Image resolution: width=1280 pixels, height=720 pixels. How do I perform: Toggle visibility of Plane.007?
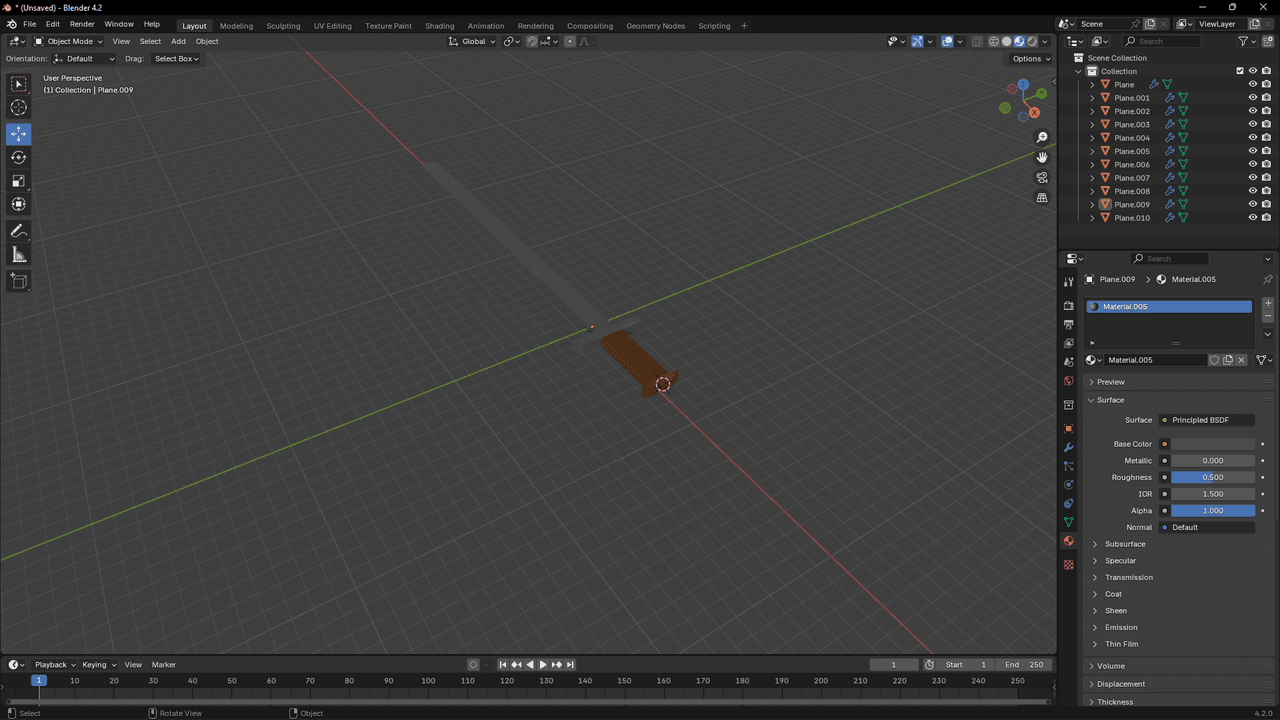click(1252, 178)
